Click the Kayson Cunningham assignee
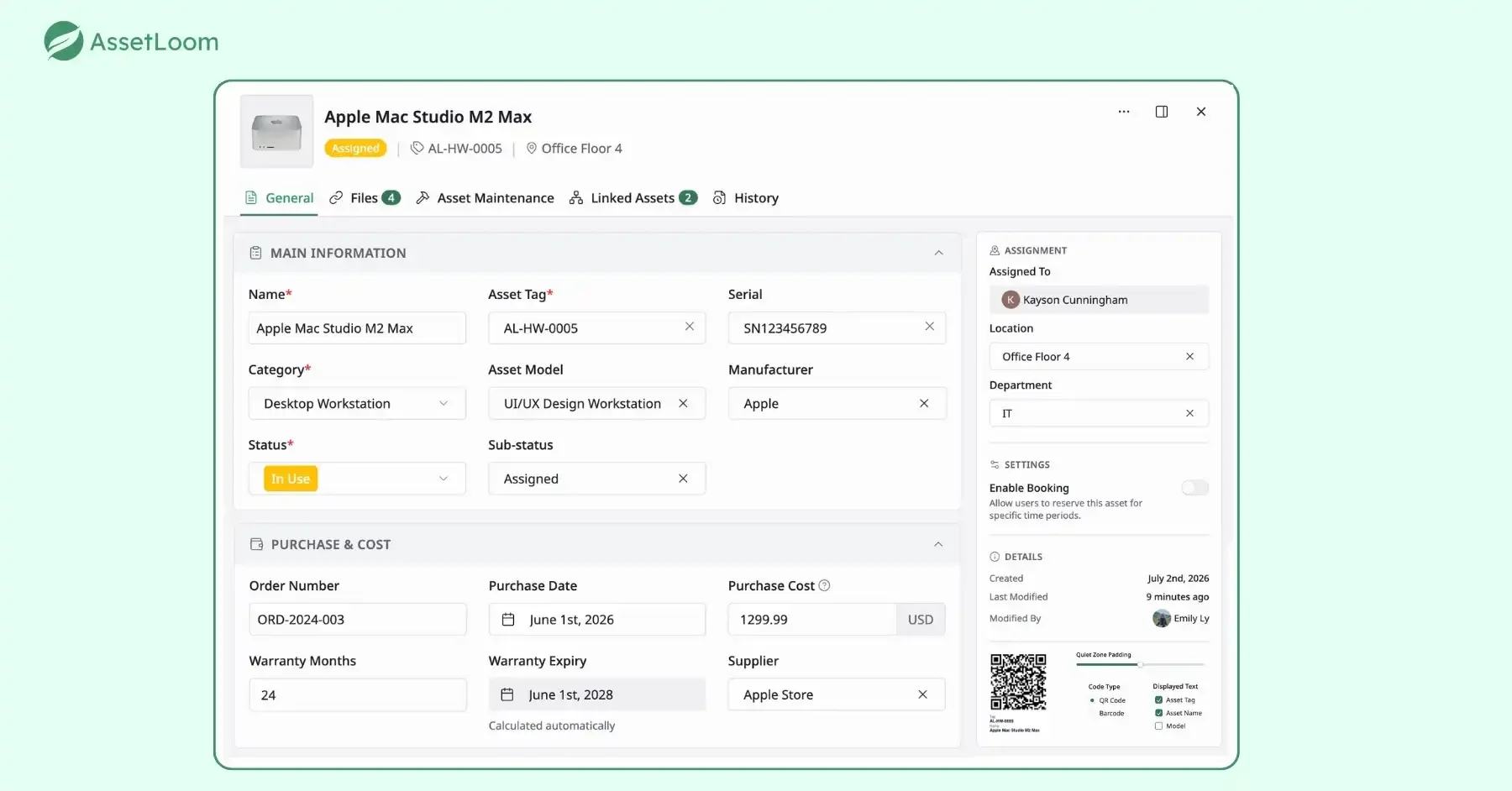The width and height of the screenshot is (1512, 791). point(1099,300)
